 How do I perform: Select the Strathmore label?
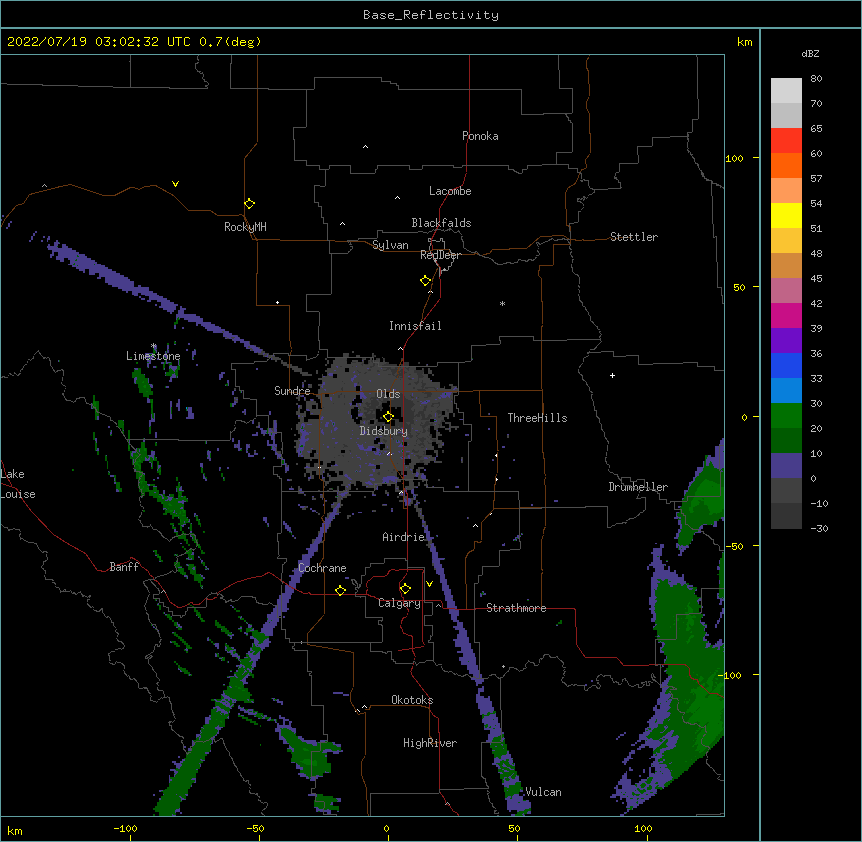tap(516, 608)
